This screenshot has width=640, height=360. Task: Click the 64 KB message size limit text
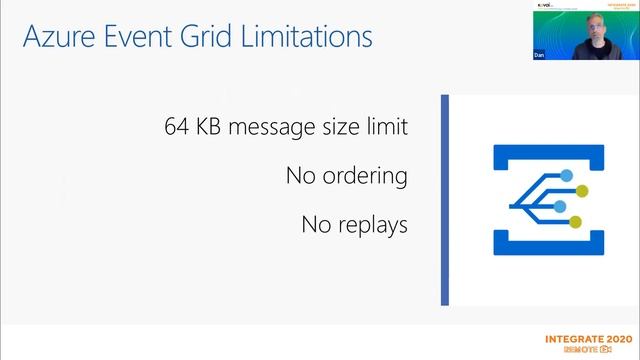tap(286, 127)
